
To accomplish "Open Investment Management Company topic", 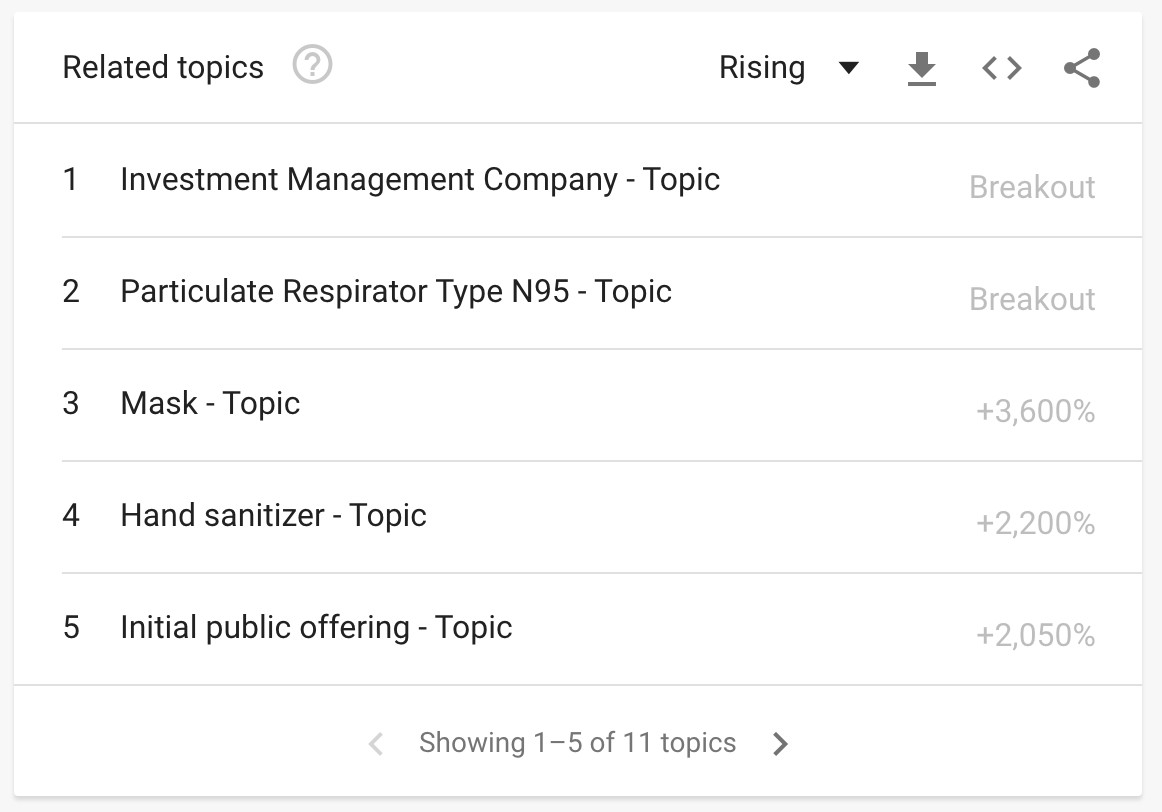I will click(420, 180).
